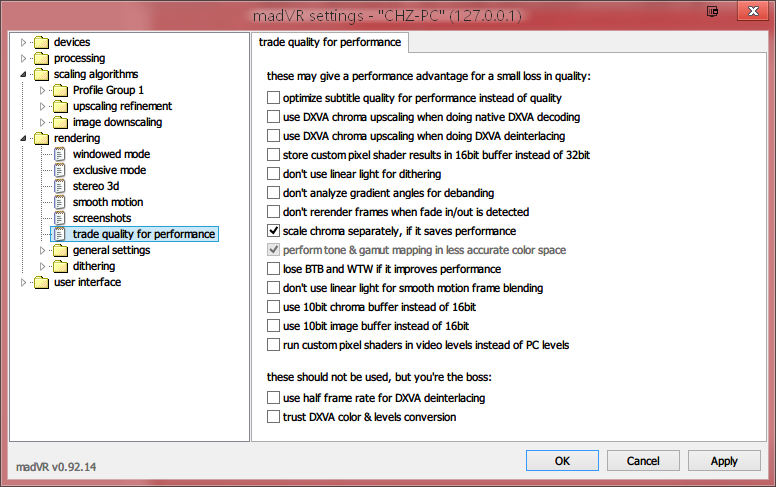Expand the dithering node arrow
776x487 pixels.
click(x=42, y=266)
